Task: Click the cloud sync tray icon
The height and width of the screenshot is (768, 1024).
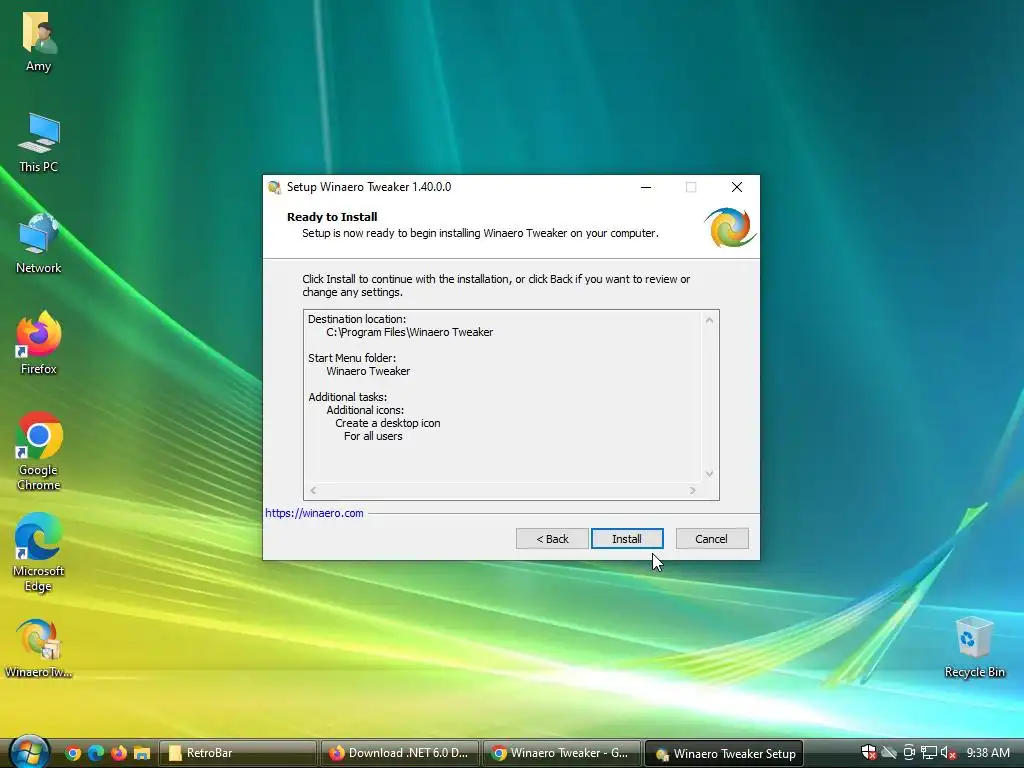Action: pos(889,753)
